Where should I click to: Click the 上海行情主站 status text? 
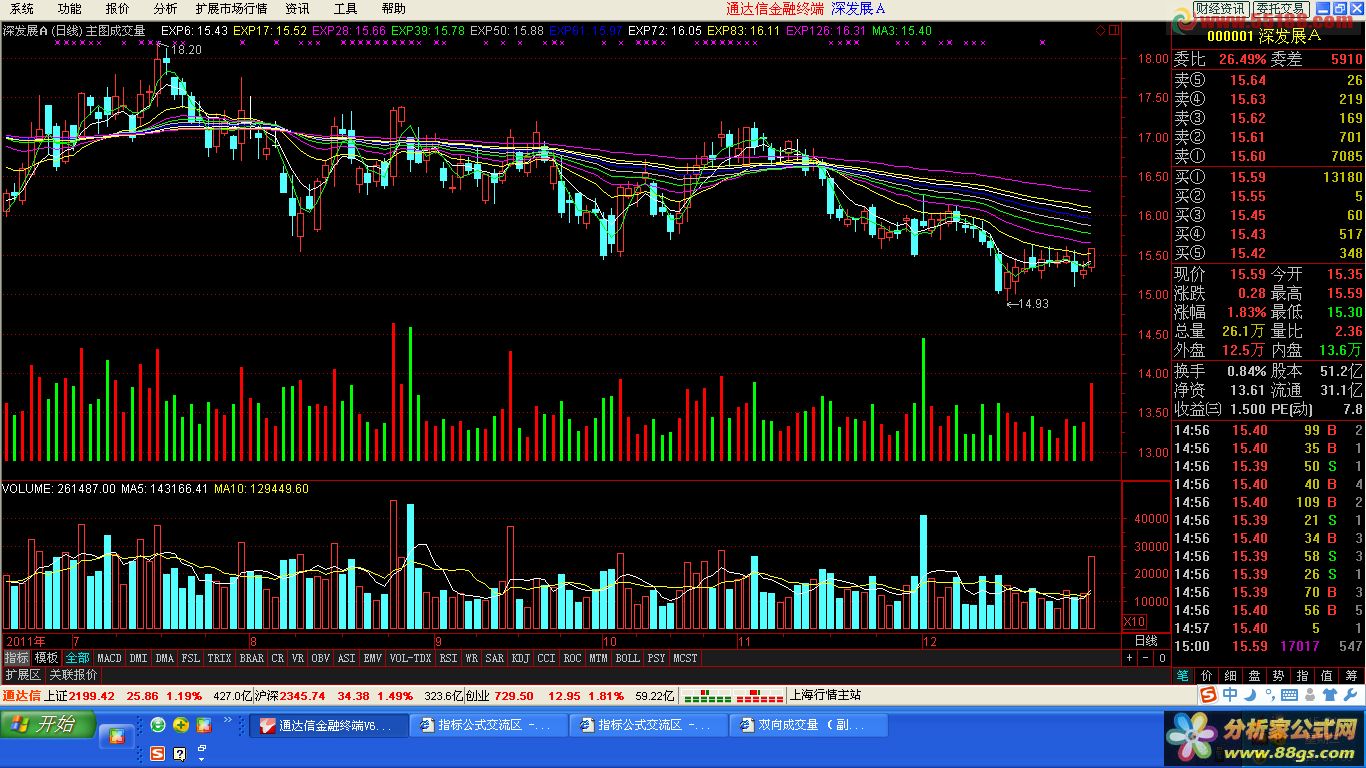(825, 695)
